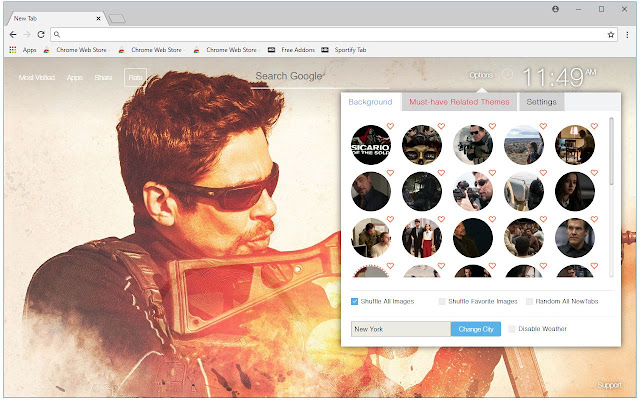Select the dark-haired girl portrait thumbnail

coord(575,191)
